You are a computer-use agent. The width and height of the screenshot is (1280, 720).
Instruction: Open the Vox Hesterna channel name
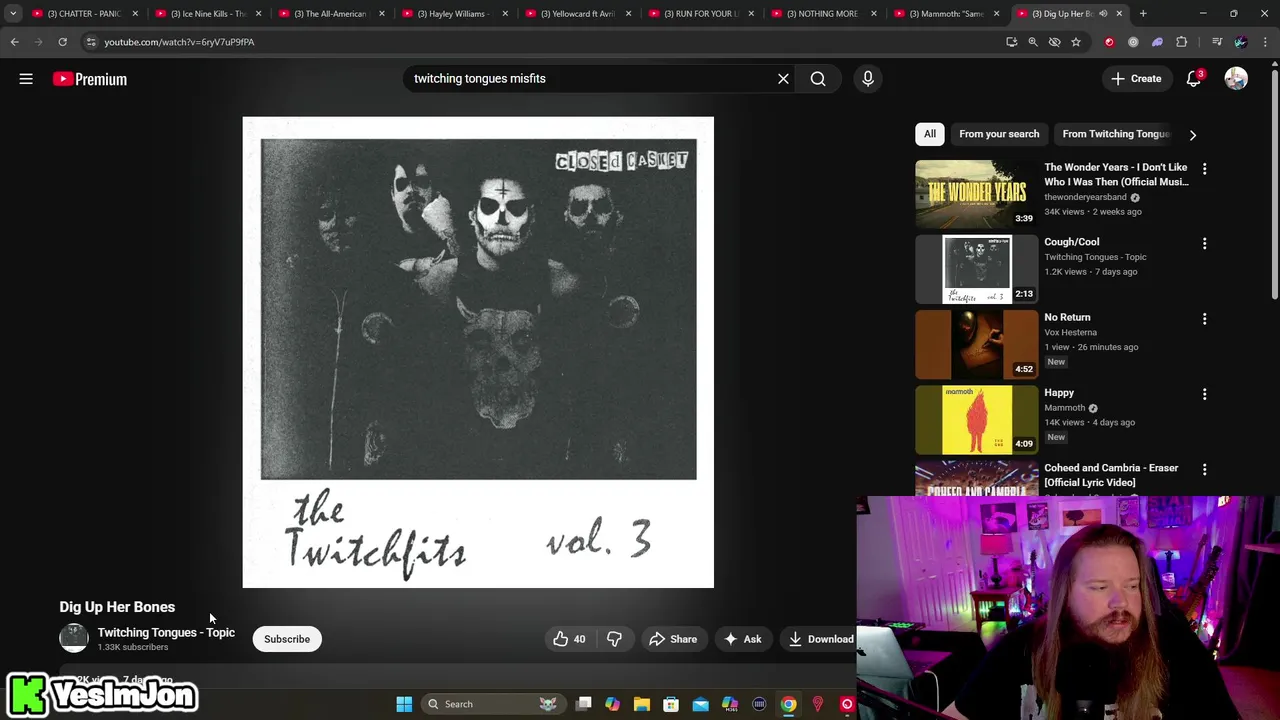1070,332
